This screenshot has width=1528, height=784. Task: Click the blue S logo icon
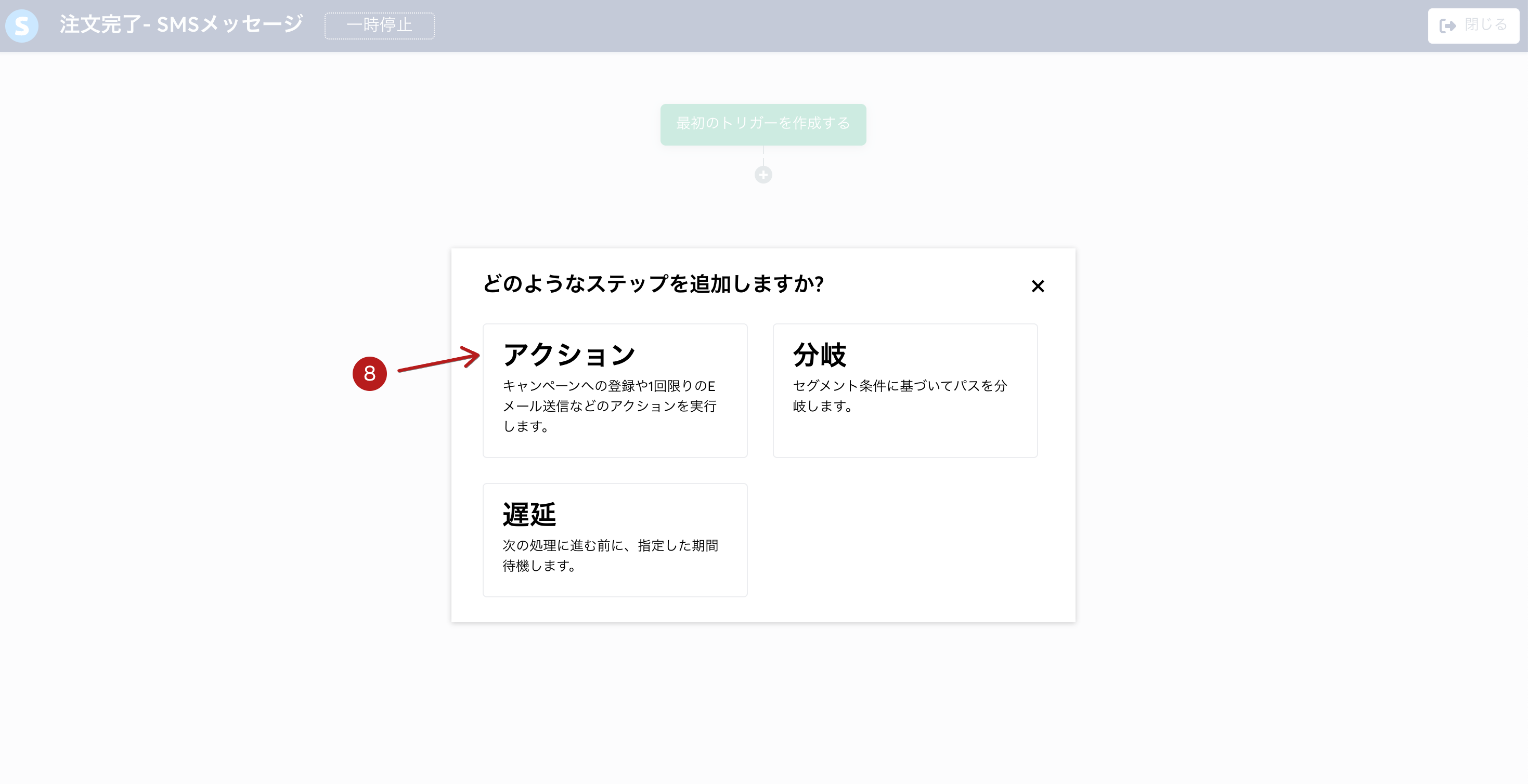(22, 25)
